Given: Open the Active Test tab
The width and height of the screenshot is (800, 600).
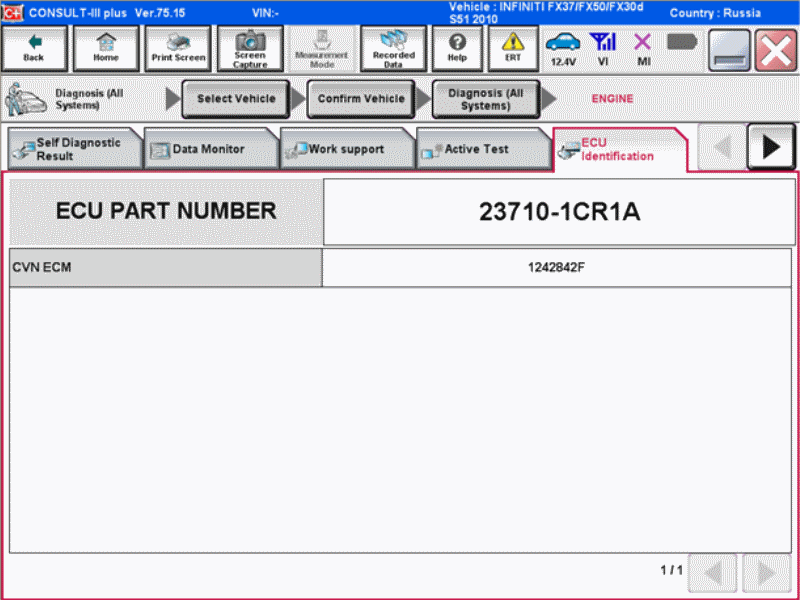Looking at the screenshot, I should 484,149.
